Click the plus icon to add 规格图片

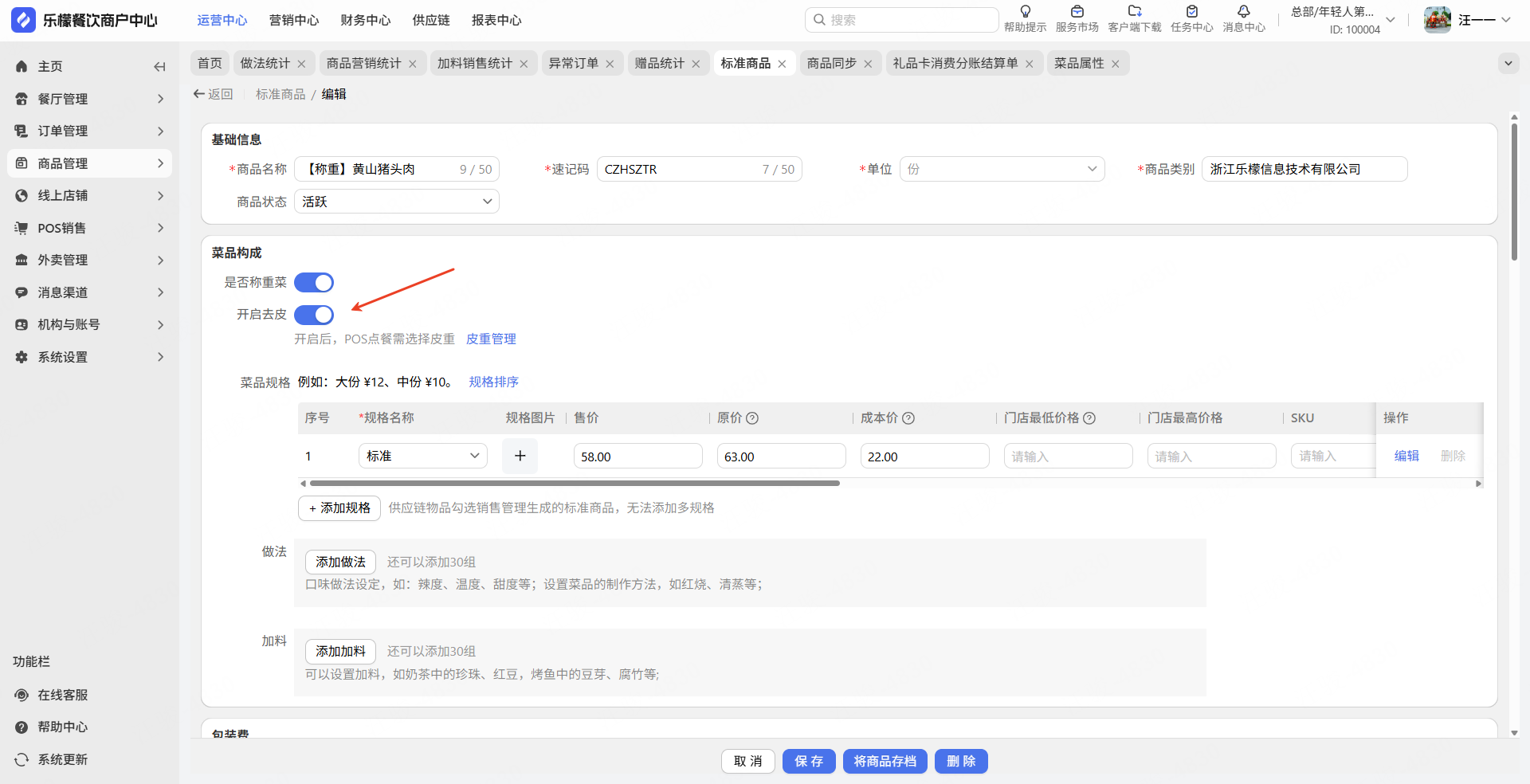coord(520,456)
